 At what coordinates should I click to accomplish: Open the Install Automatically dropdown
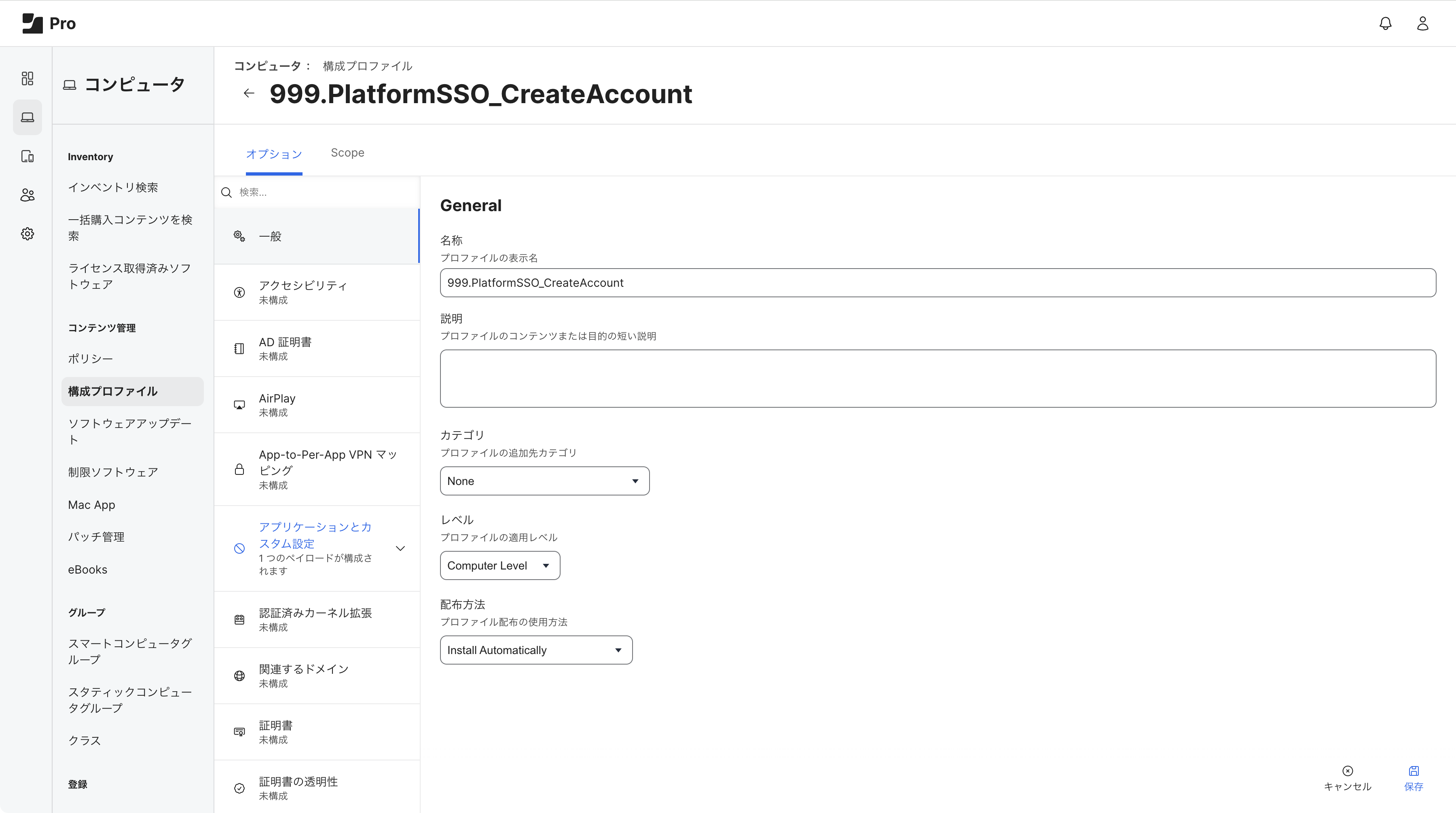[x=536, y=650]
